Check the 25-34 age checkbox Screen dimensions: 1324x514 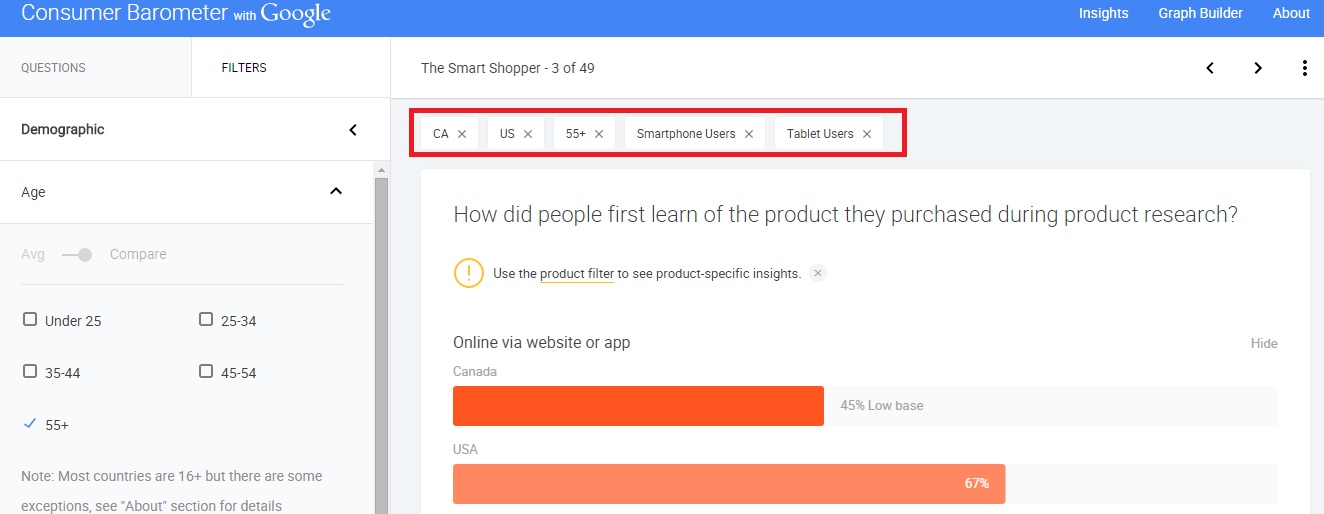tap(206, 320)
